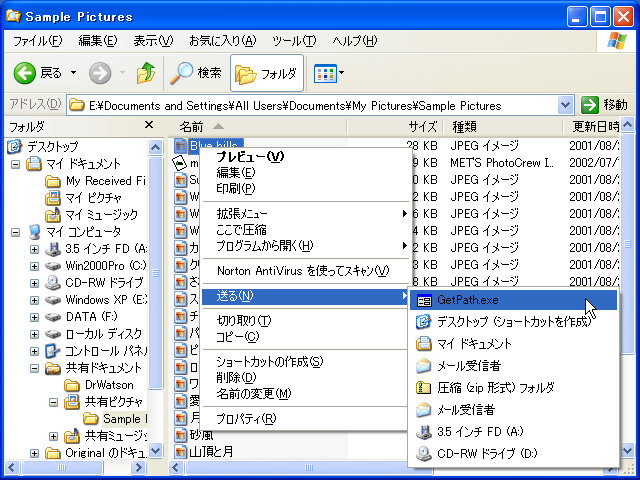Screen dimensions: 640x480
Task: Select the マイ ピクチャ folder icon in tree
Action: click(x=53, y=198)
